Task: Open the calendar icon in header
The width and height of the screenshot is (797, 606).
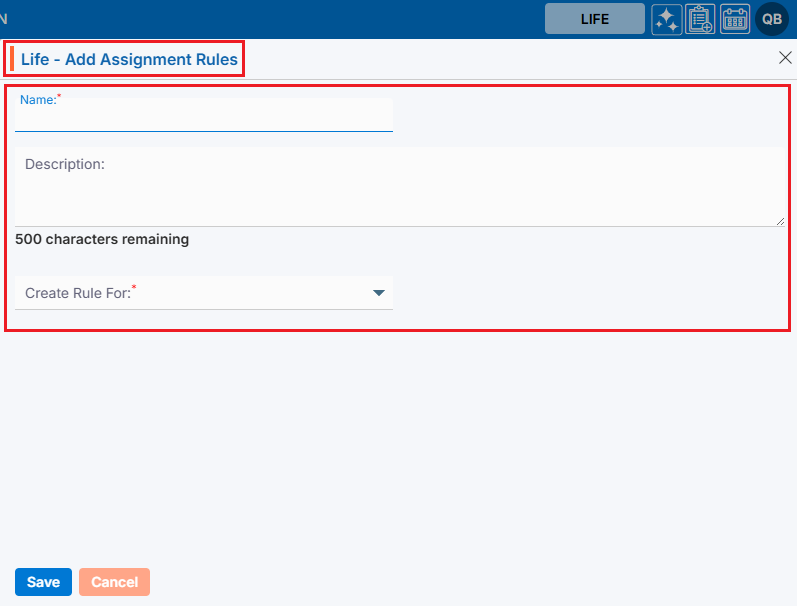Action: [735, 19]
